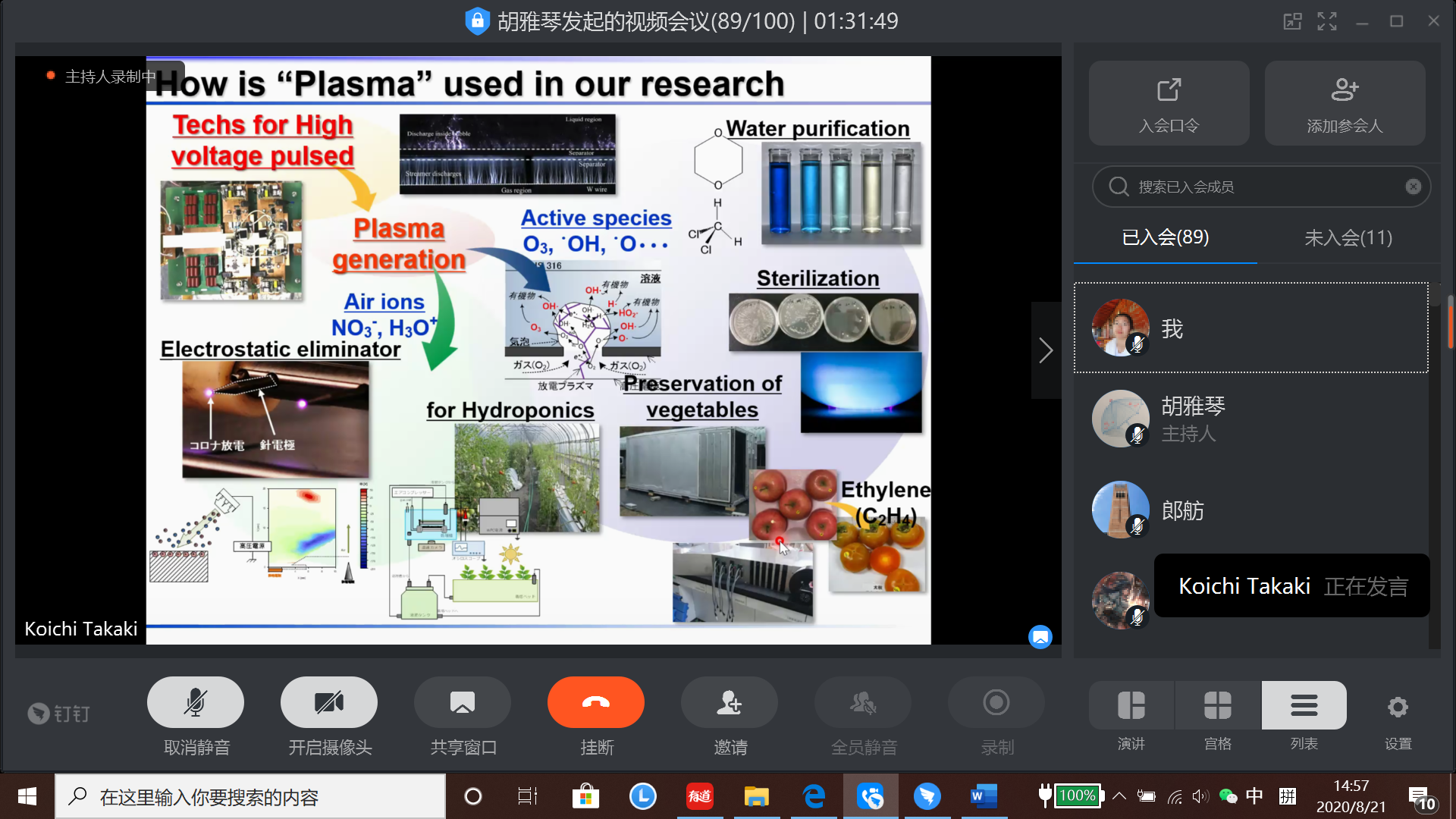Select the 列表 list layout
The image size is (1456, 819).
click(1304, 706)
